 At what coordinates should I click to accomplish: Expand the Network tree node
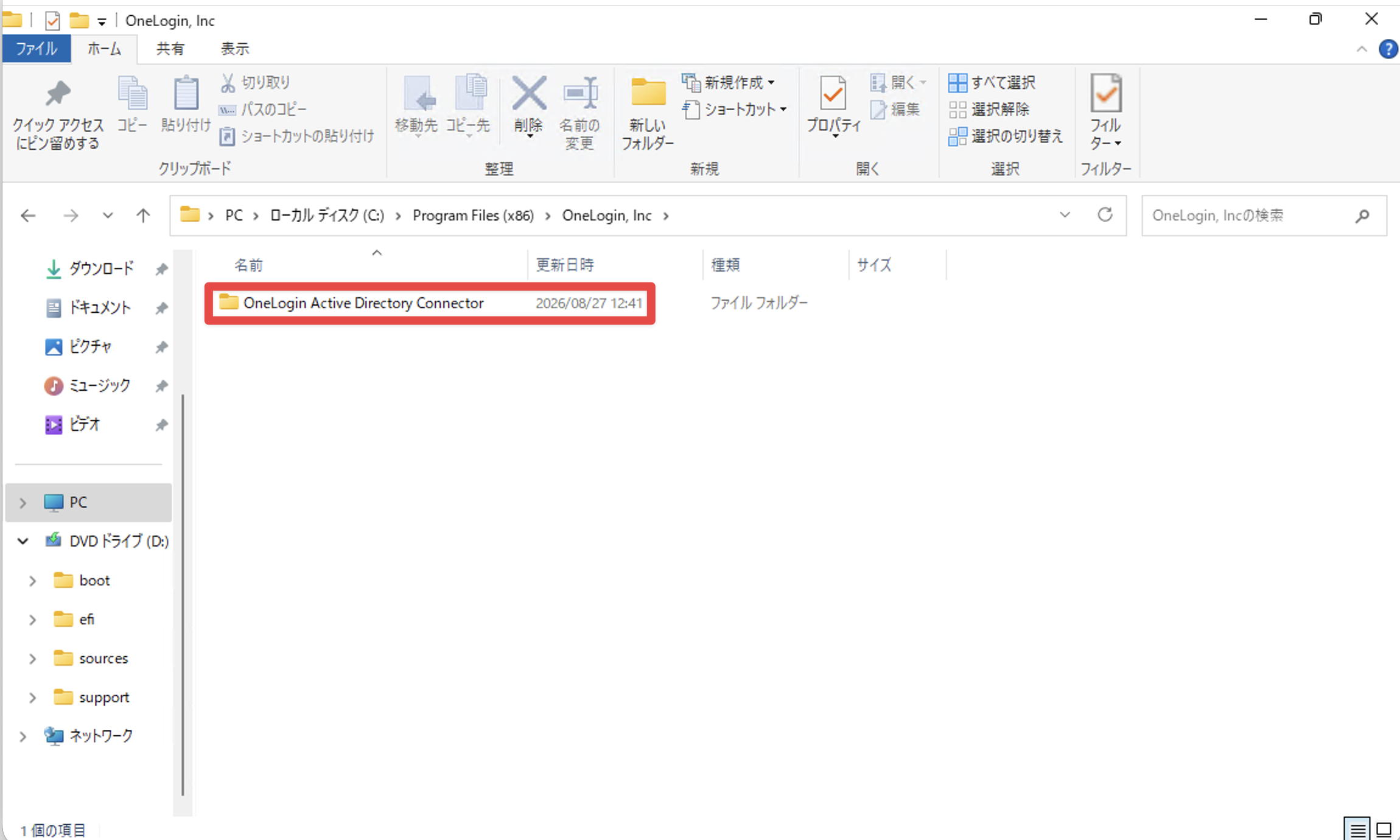tap(23, 737)
